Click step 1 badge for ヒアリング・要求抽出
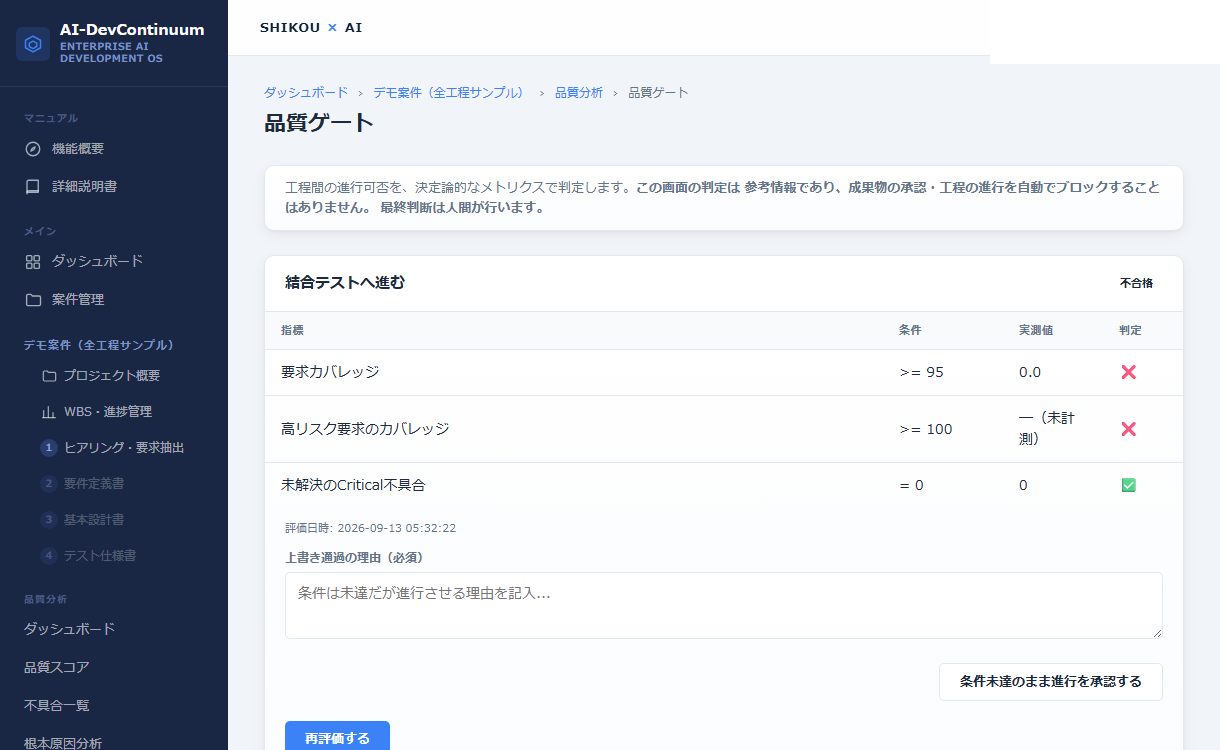Image resolution: width=1220 pixels, height=750 pixels. pos(49,448)
